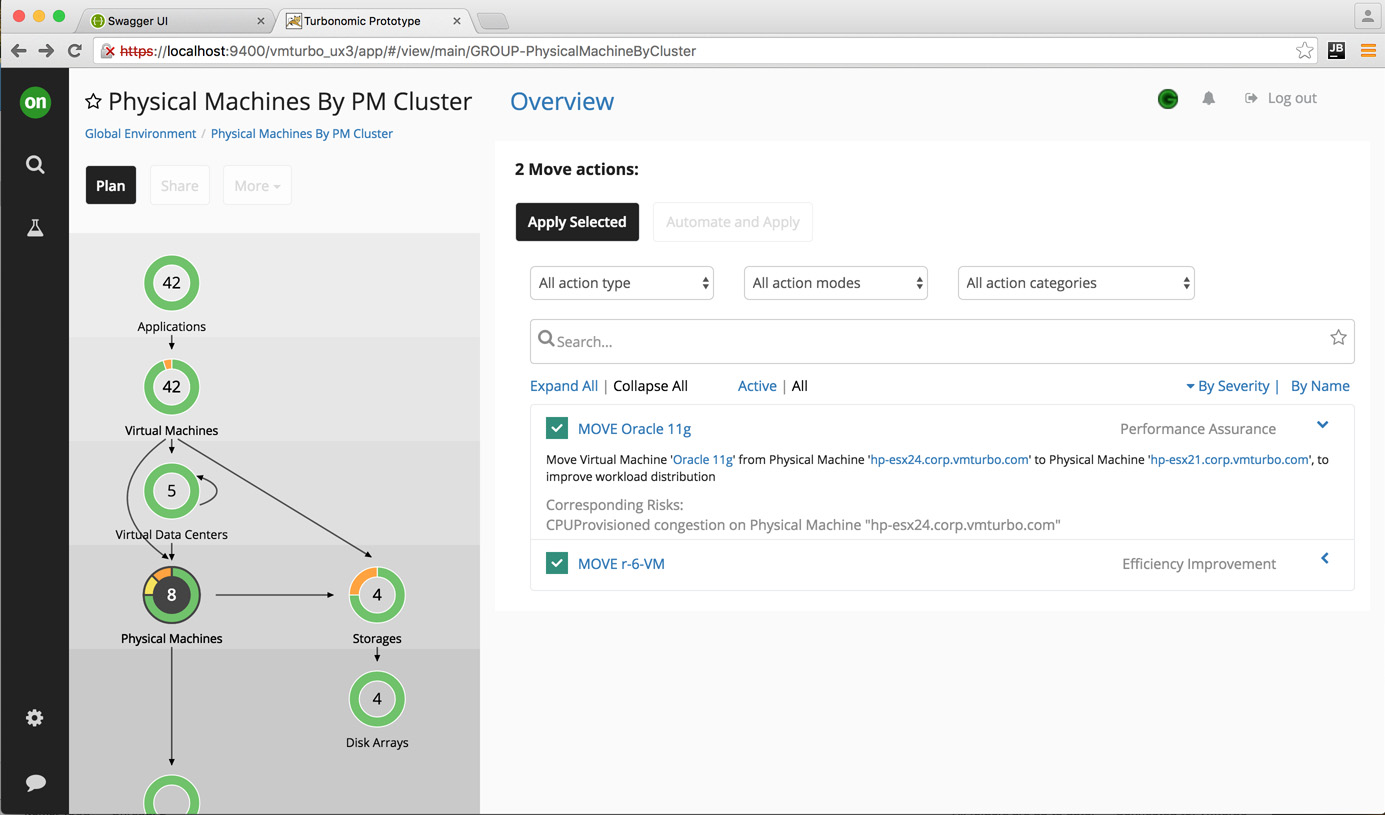1385x815 pixels.
Task: Collapse the MOVE Oracle 11g chevron
Action: [x=1322, y=425]
